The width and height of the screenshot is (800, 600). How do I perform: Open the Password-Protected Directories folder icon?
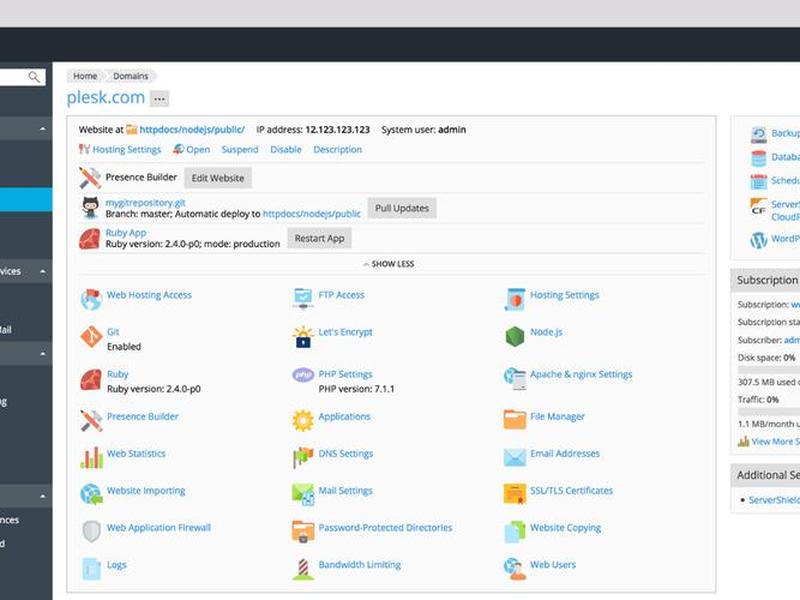point(303,532)
